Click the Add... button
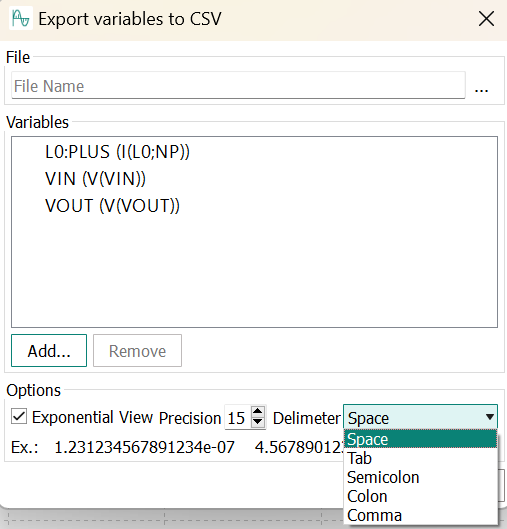Screen dimensions: 507x529 (49, 351)
